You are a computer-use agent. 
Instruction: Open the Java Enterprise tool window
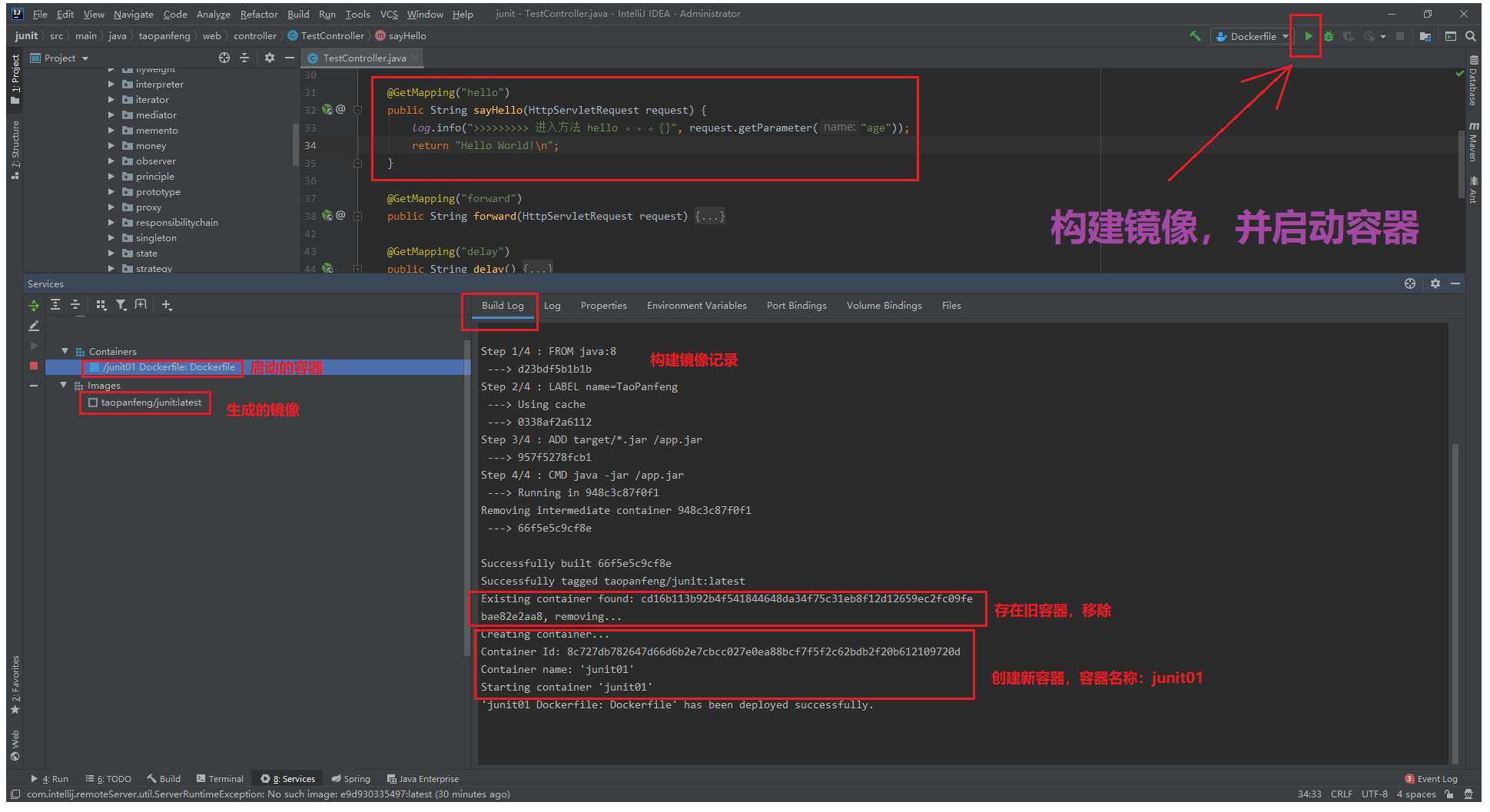[423, 779]
